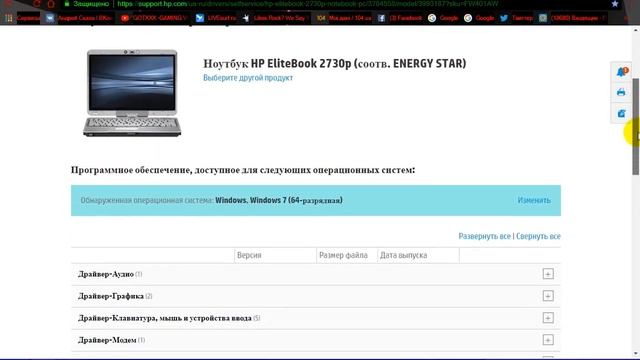Viewport: 640px width, 360px height.
Task: Open the Twitter bookmark
Action: coord(517,18)
